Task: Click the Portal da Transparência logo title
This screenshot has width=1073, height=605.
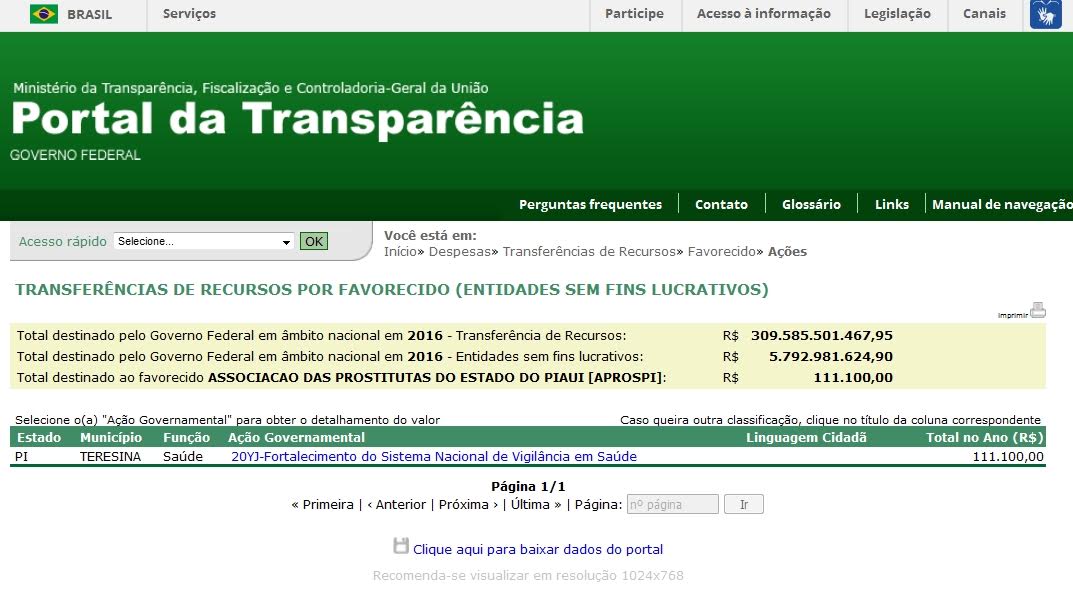Action: [x=297, y=118]
